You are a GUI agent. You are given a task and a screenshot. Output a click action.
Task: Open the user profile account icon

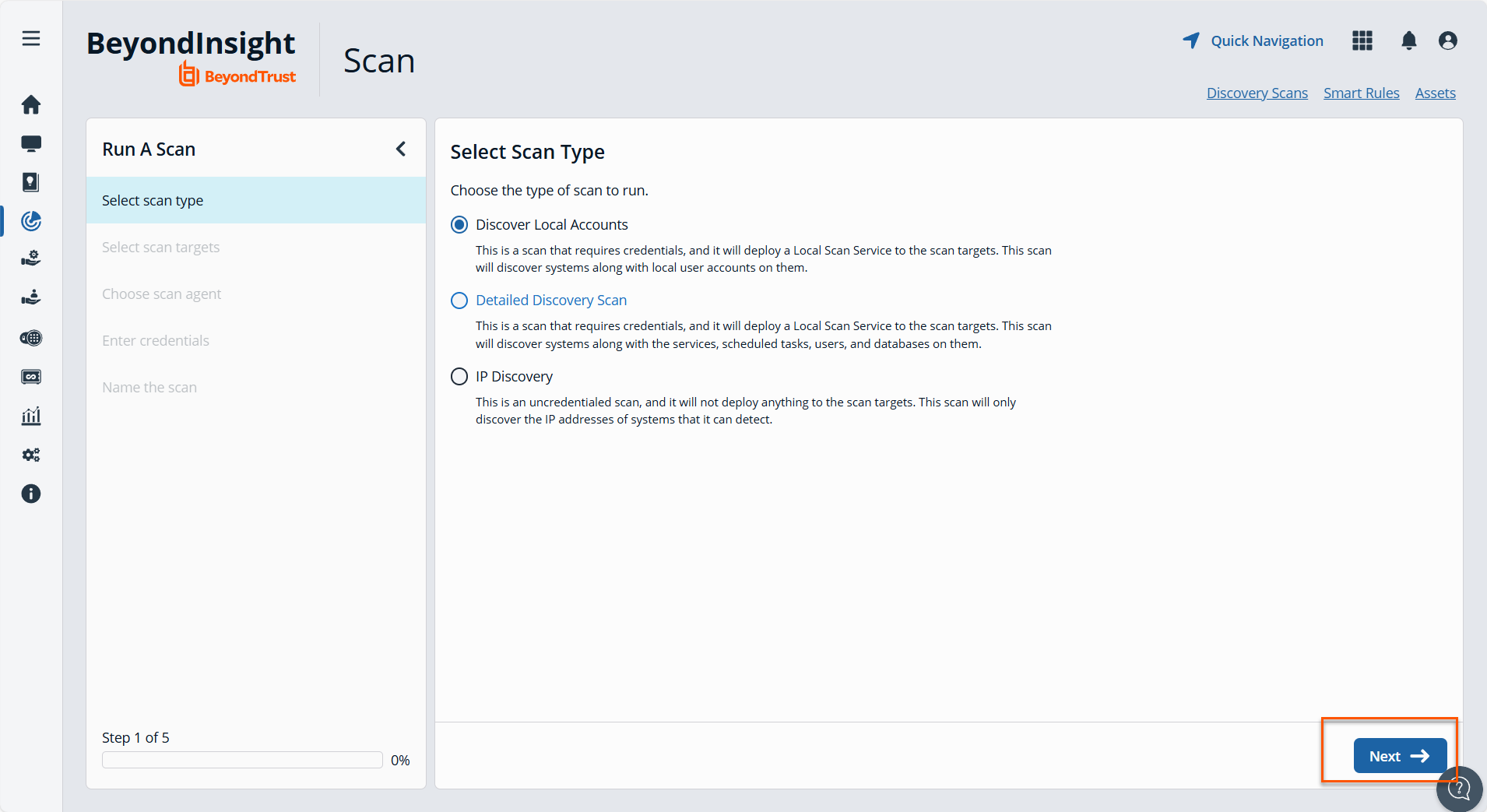click(1448, 40)
